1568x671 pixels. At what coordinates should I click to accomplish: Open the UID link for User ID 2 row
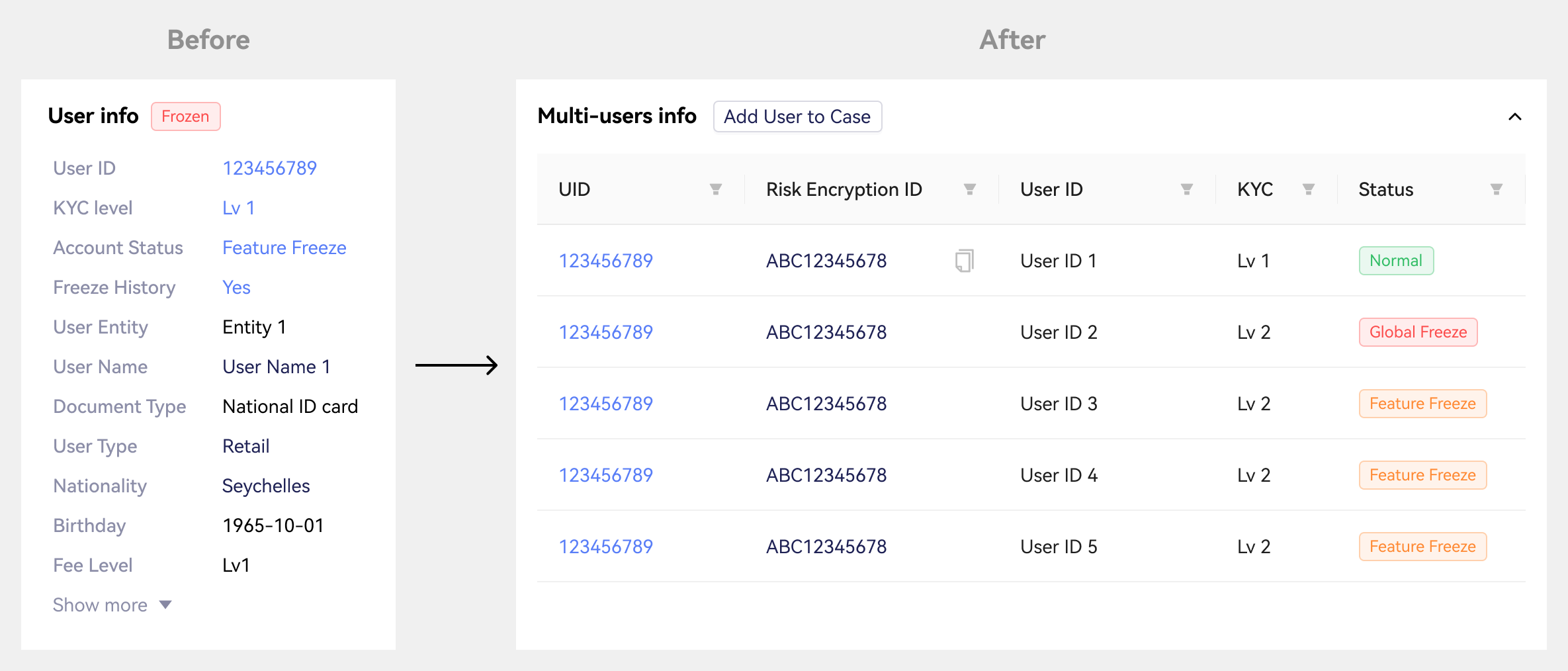[605, 332]
